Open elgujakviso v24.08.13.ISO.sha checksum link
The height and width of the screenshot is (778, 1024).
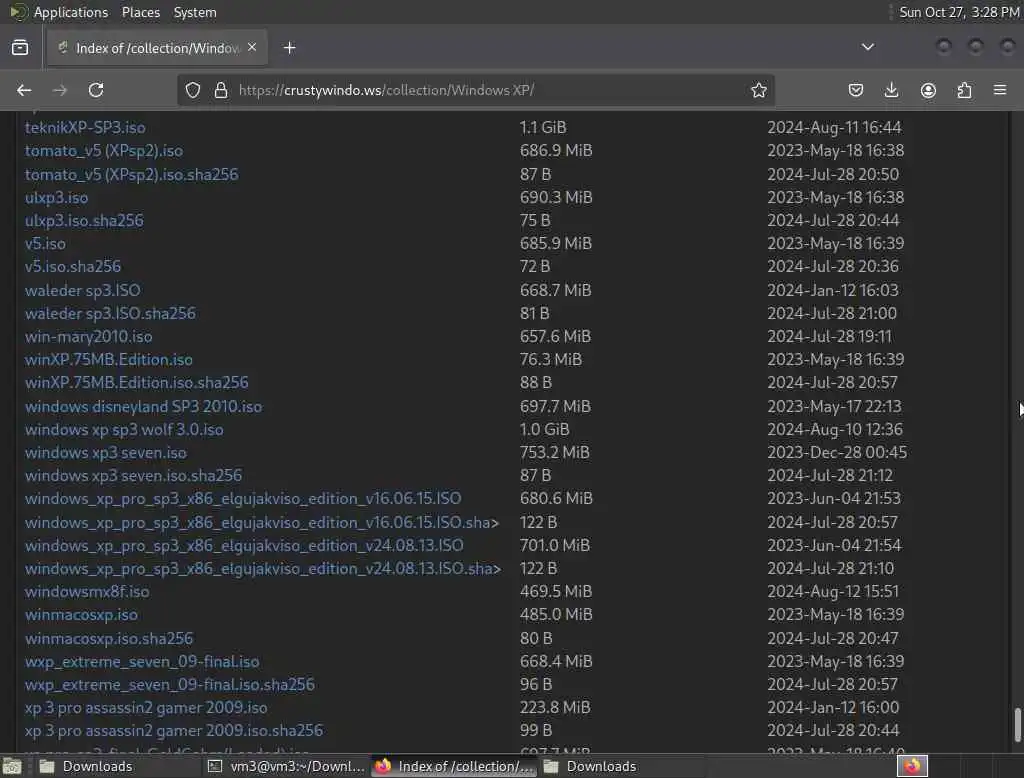(x=263, y=569)
